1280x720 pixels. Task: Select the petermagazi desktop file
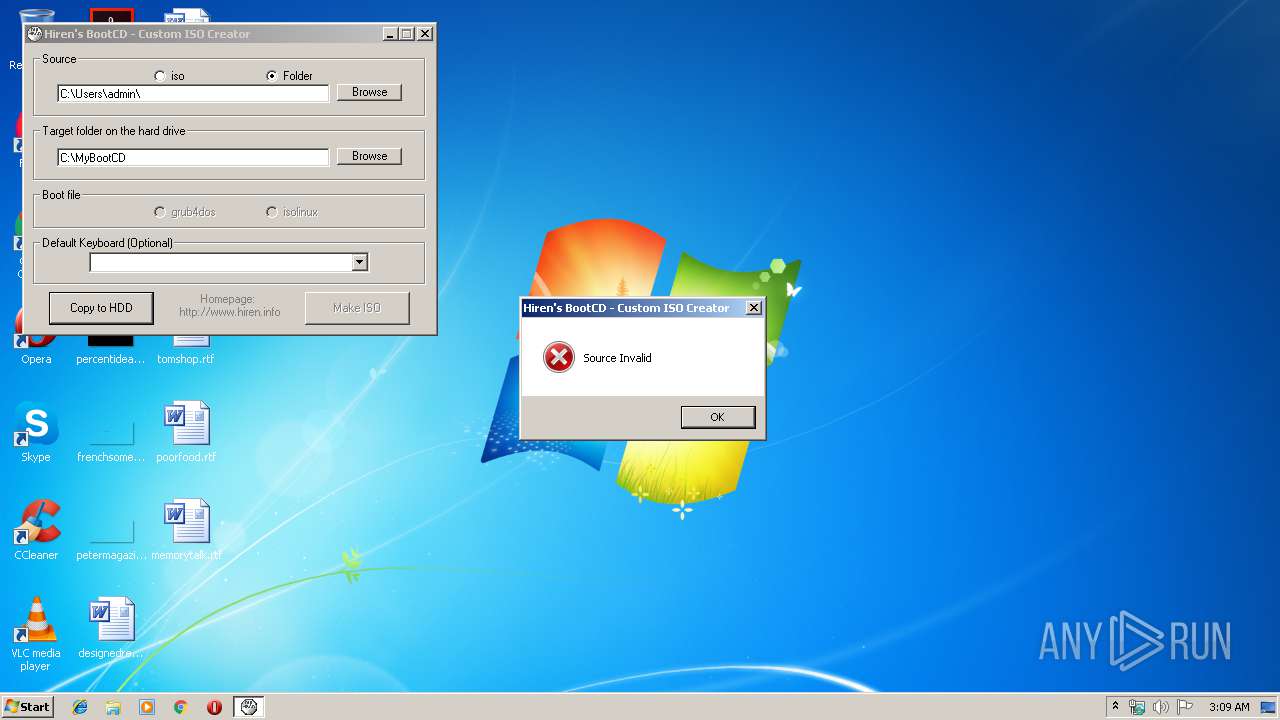[111, 538]
